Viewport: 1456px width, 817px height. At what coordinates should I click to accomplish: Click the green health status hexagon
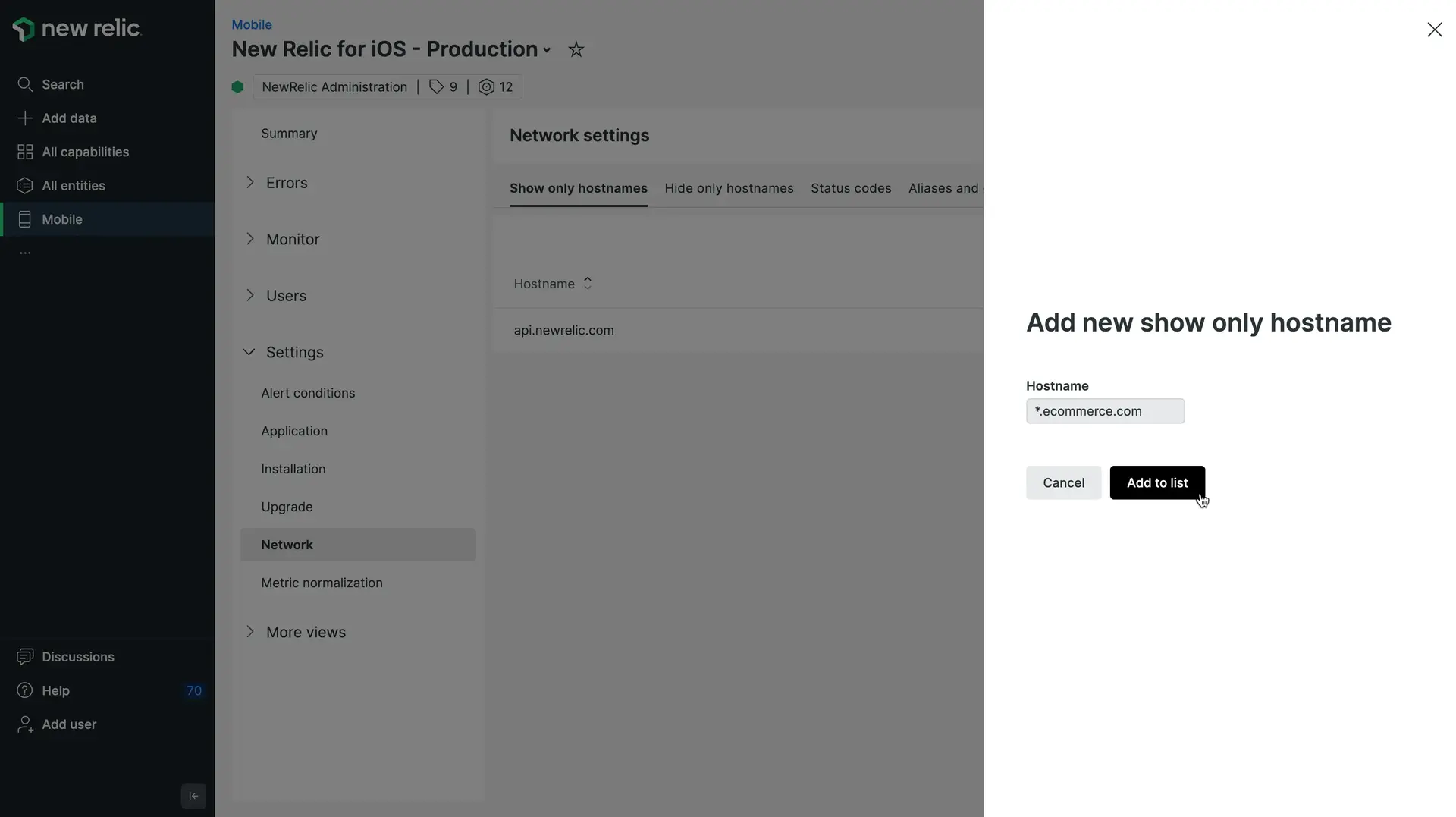[237, 87]
